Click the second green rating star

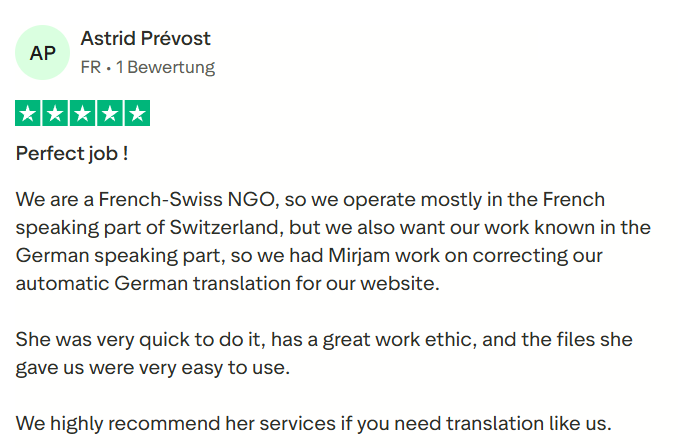[x=55, y=113]
